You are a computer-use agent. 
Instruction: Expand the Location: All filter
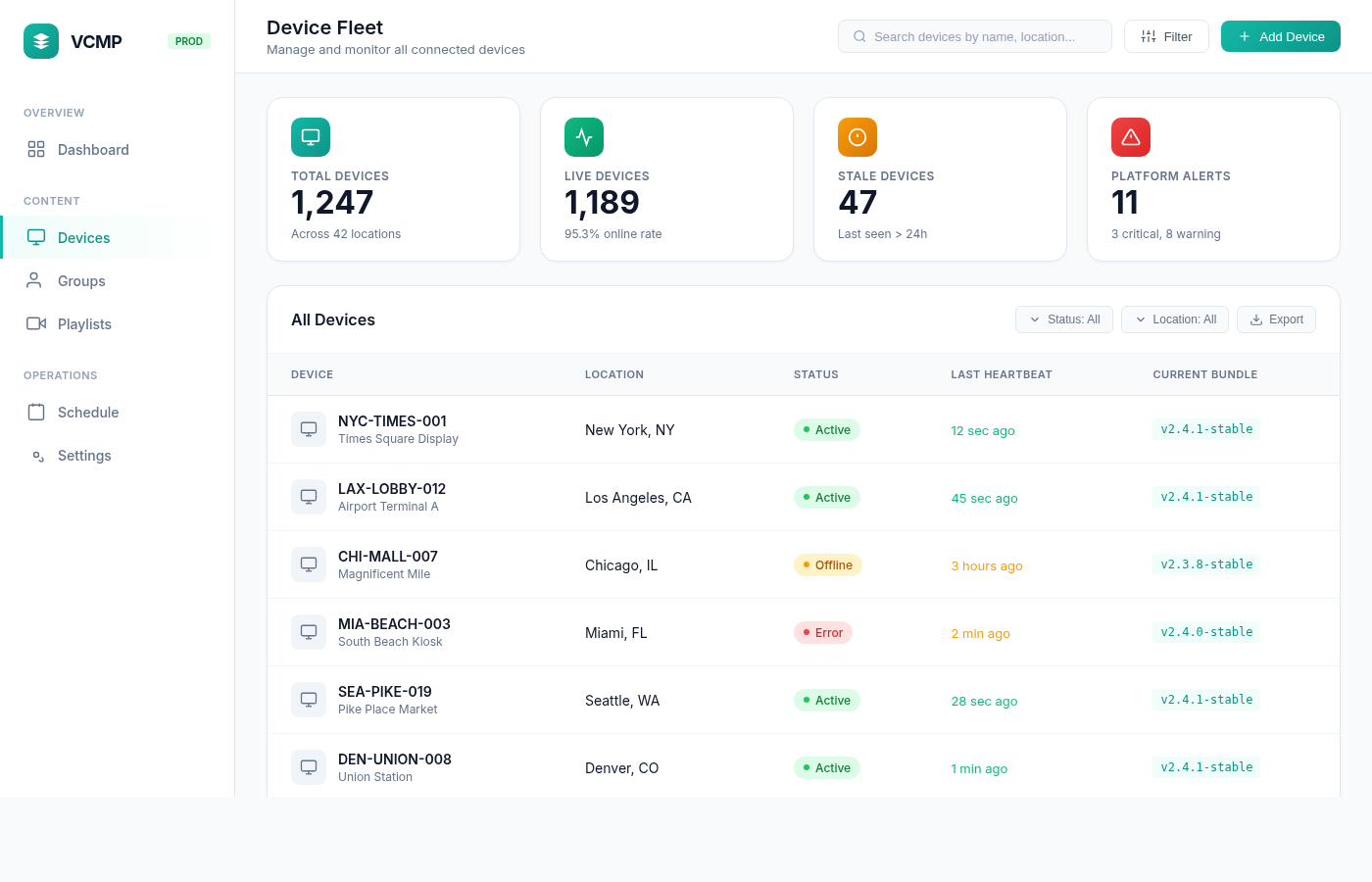1174,319
